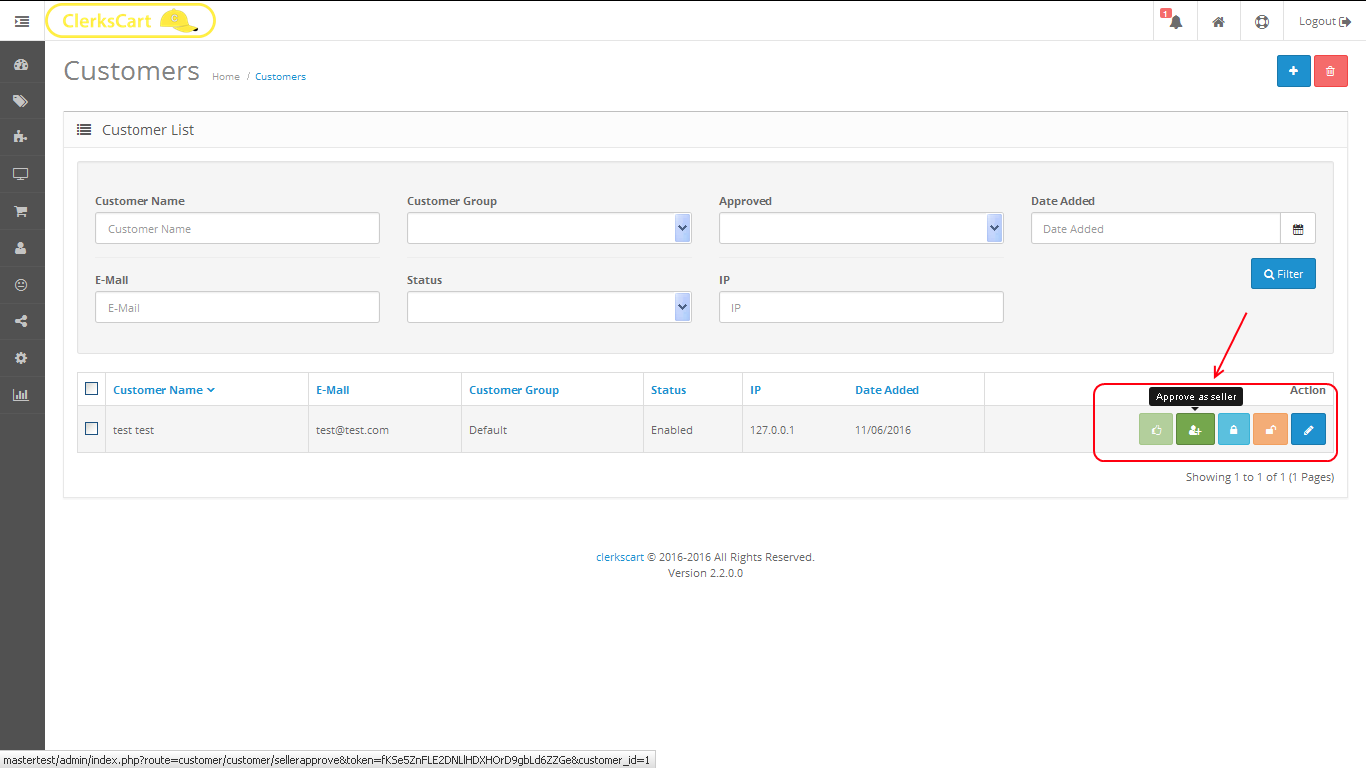The image size is (1366, 768).
Task: Open the Customer Group filter dropdown
Action: pos(549,228)
